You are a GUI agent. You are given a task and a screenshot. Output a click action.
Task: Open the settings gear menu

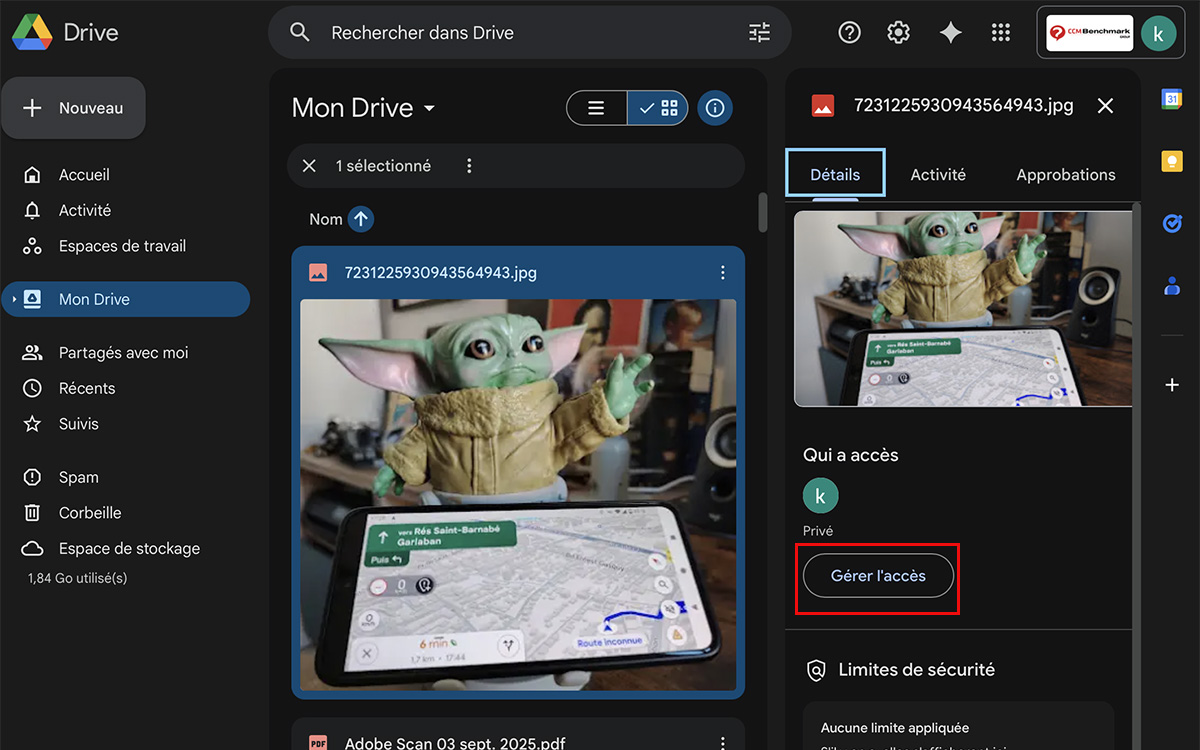[x=898, y=33]
